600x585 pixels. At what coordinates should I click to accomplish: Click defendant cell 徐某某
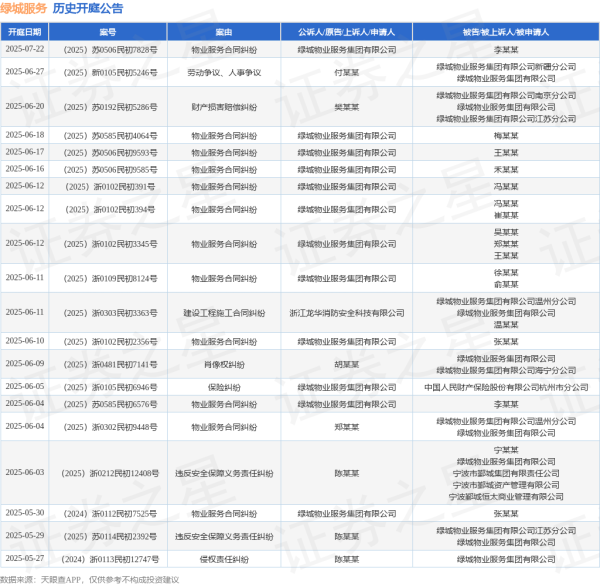click(506, 272)
